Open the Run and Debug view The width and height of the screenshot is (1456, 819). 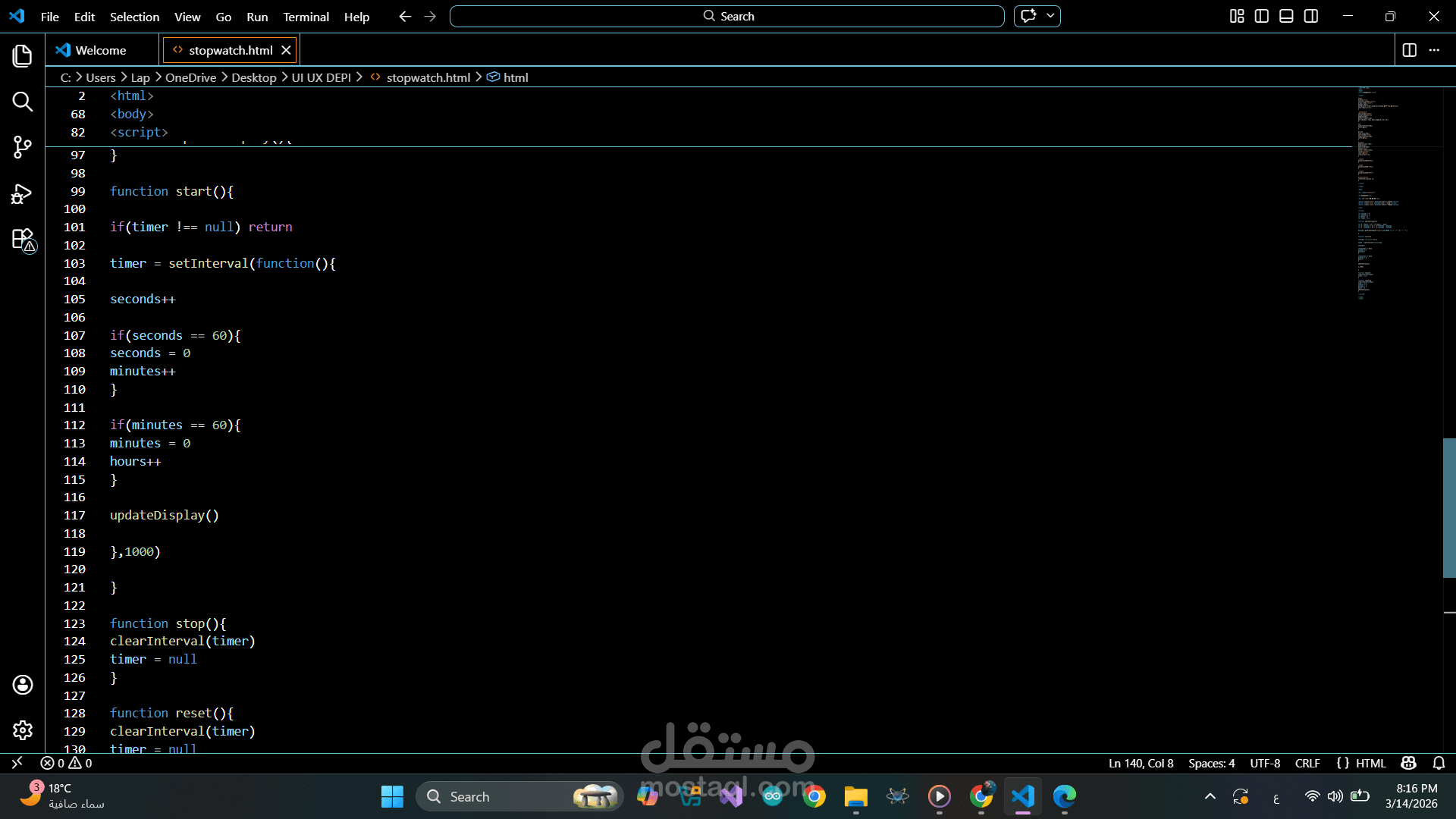(23, 194)
